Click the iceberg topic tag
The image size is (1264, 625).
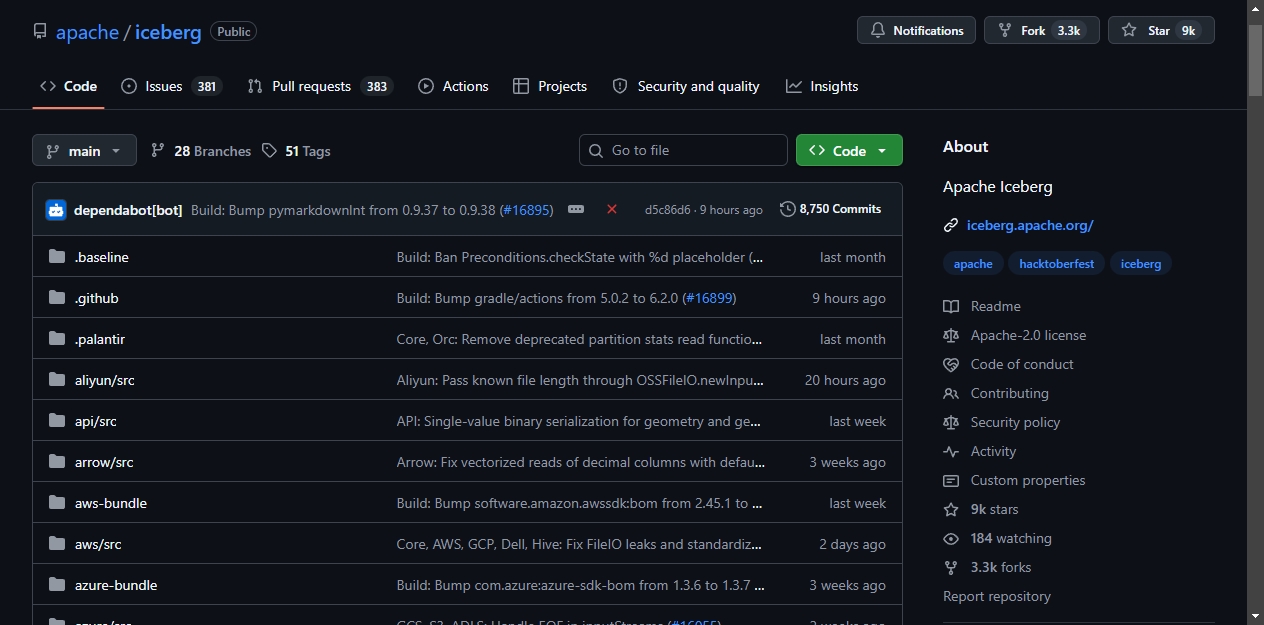tap(1141, 264)
